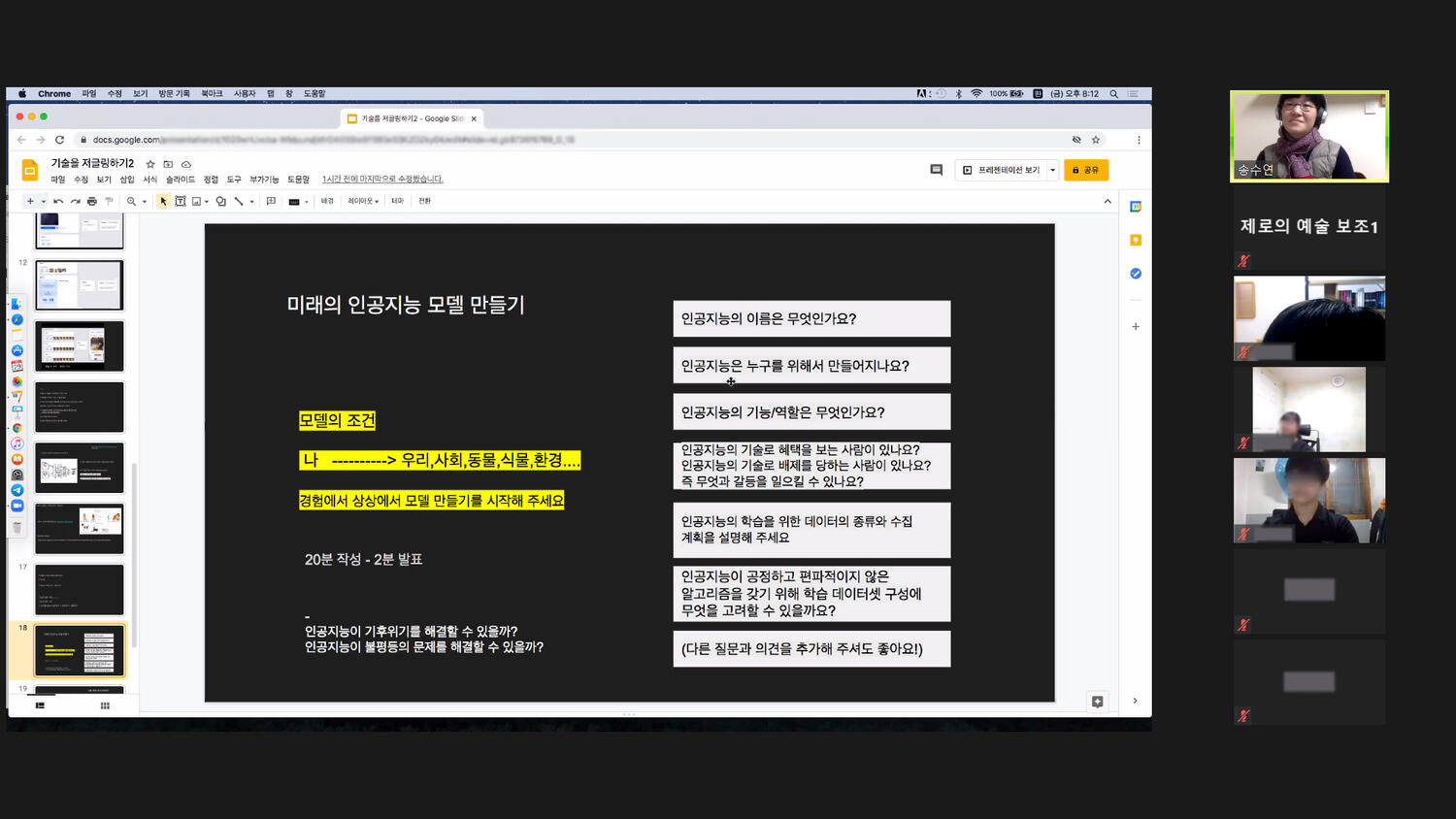Click the print icon
Screen dimensions: 1456x819
(x=92, y=202)
